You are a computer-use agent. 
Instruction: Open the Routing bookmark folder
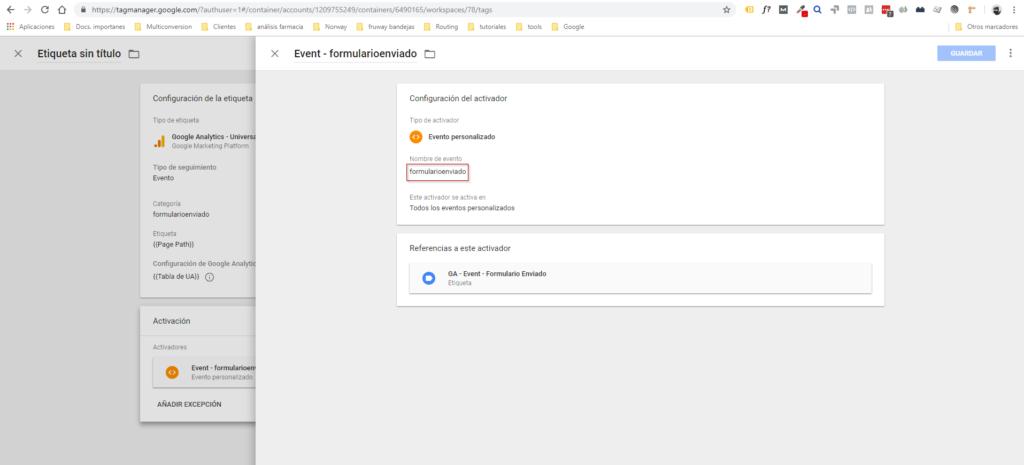click(440, 27)
